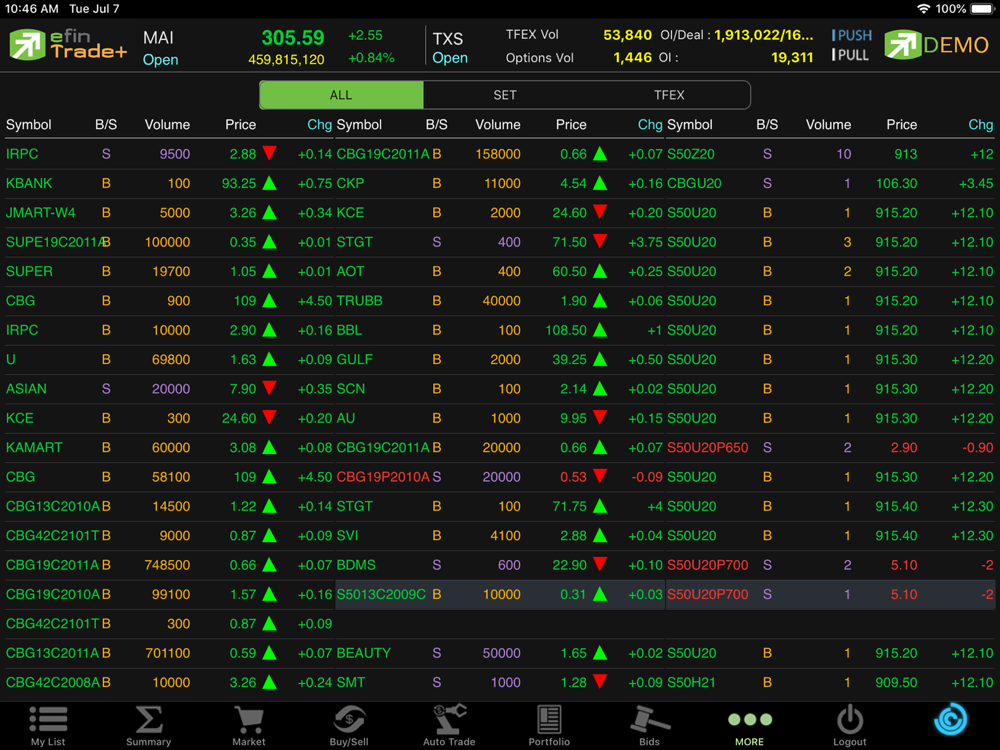1000x750 pixels.
Task: Select PUSH mode
Action: (851, 35)
